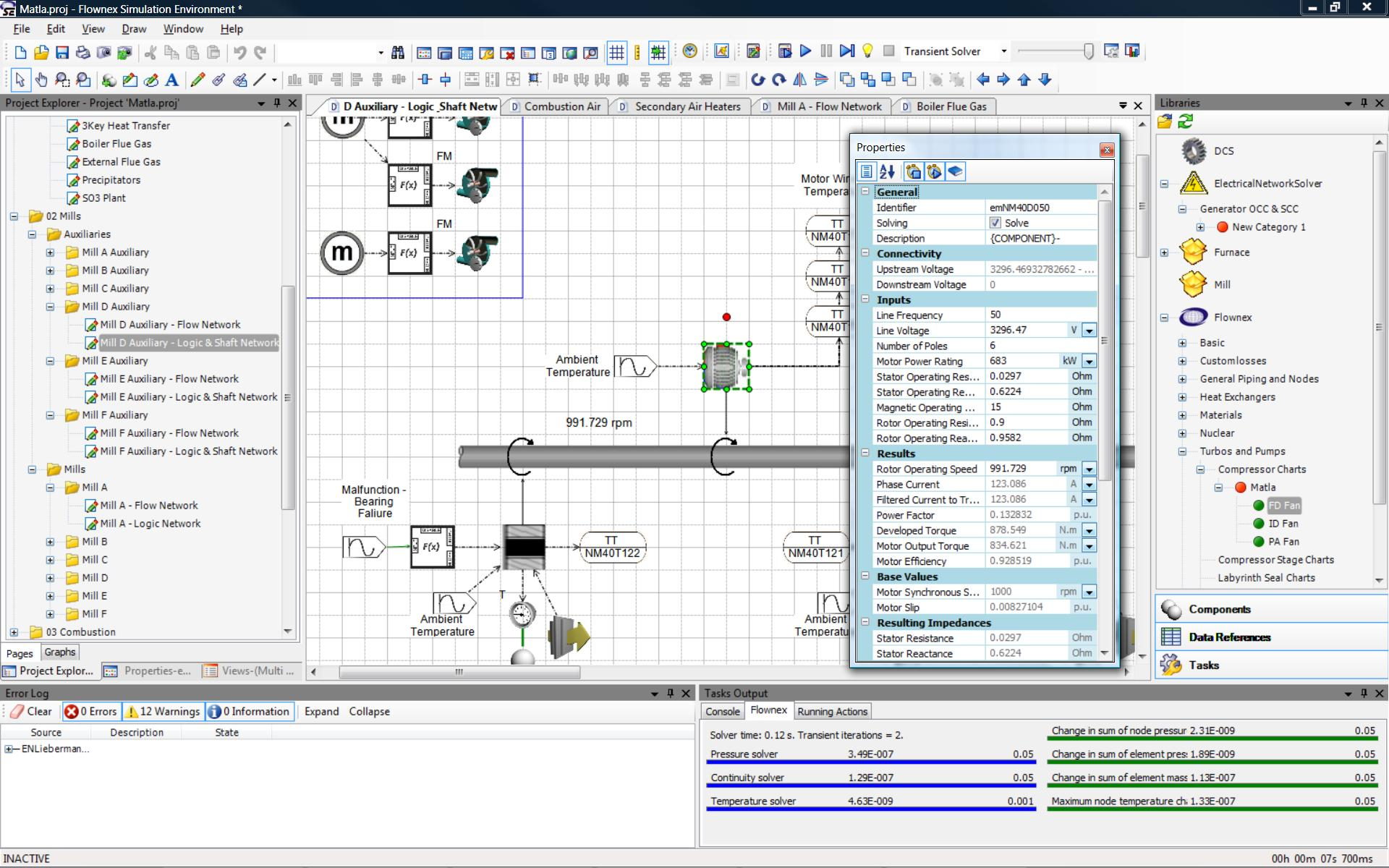Click the 12 Warnings filter button

(163, 711)
